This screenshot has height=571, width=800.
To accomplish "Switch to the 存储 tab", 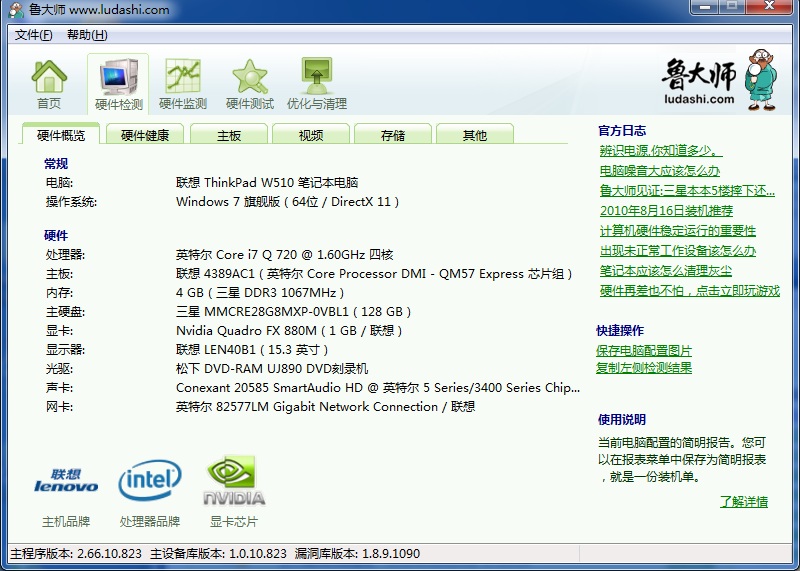I will (x=393, y=135).
